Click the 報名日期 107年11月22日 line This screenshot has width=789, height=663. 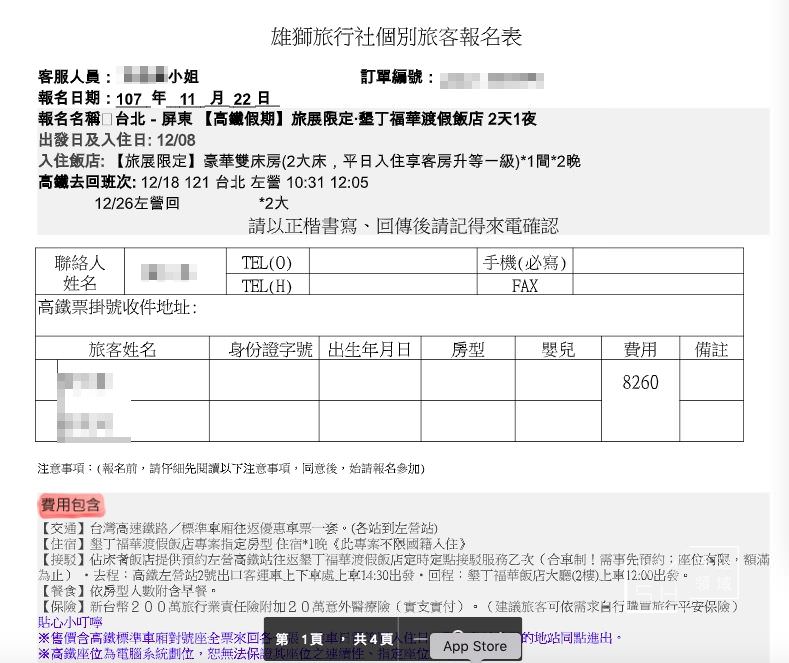[x=159, y=98]
